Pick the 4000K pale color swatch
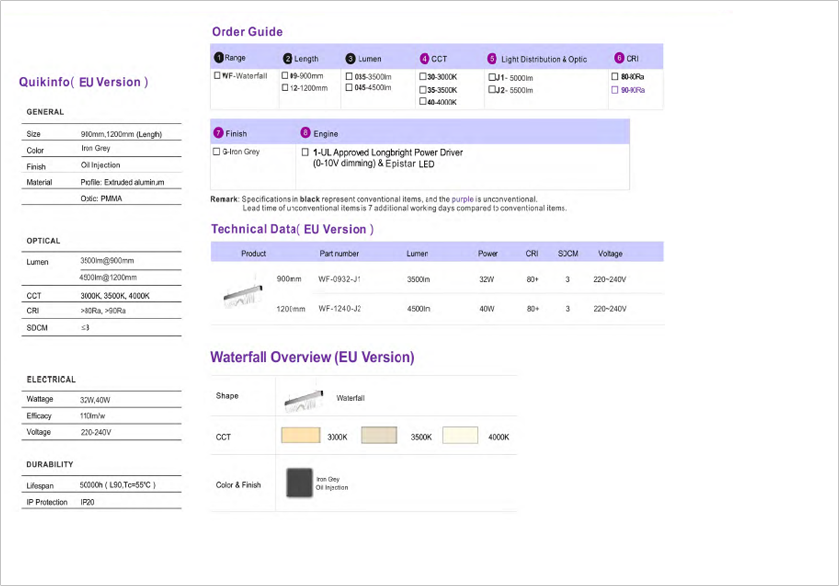Screen dimensions: 839x586 [461, 436]
